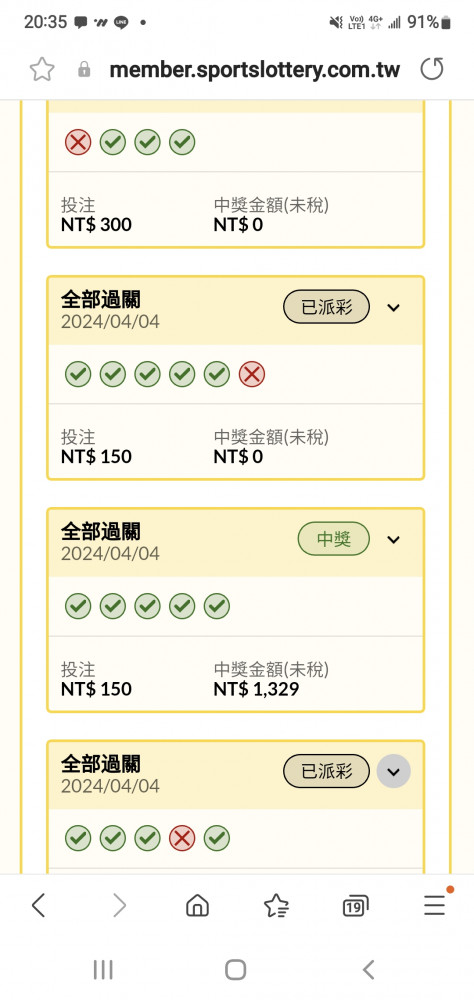
Task: Open the tab switcher showing 19 tabs
Action: tap(355, 906)
